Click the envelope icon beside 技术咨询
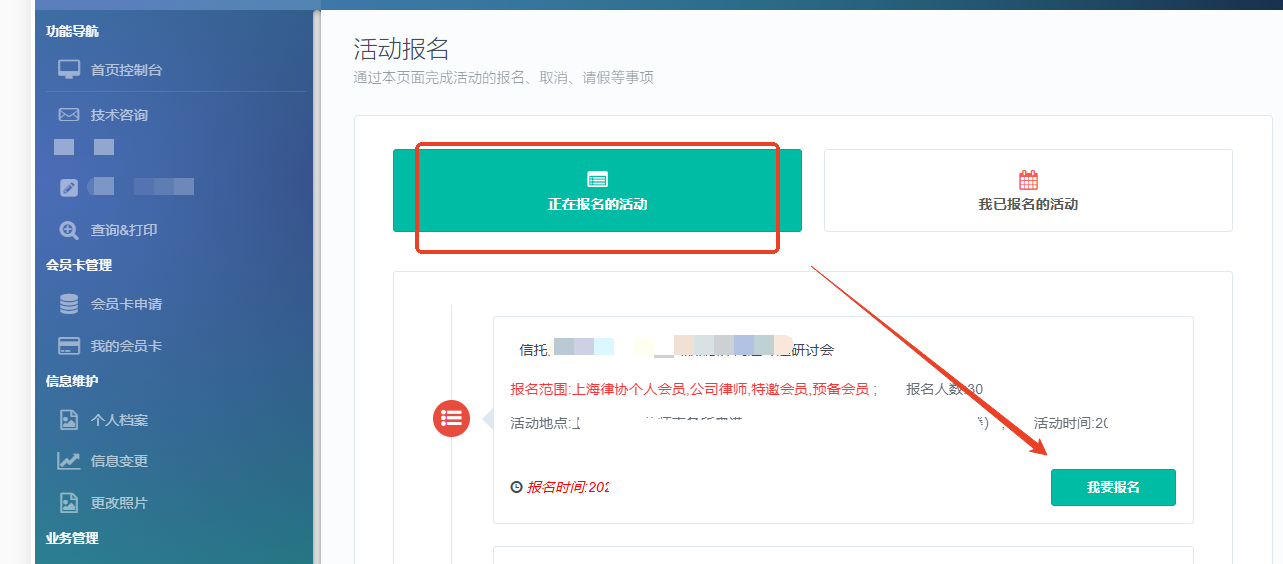The image size is (1283, 564). click(x=69, y=115)
